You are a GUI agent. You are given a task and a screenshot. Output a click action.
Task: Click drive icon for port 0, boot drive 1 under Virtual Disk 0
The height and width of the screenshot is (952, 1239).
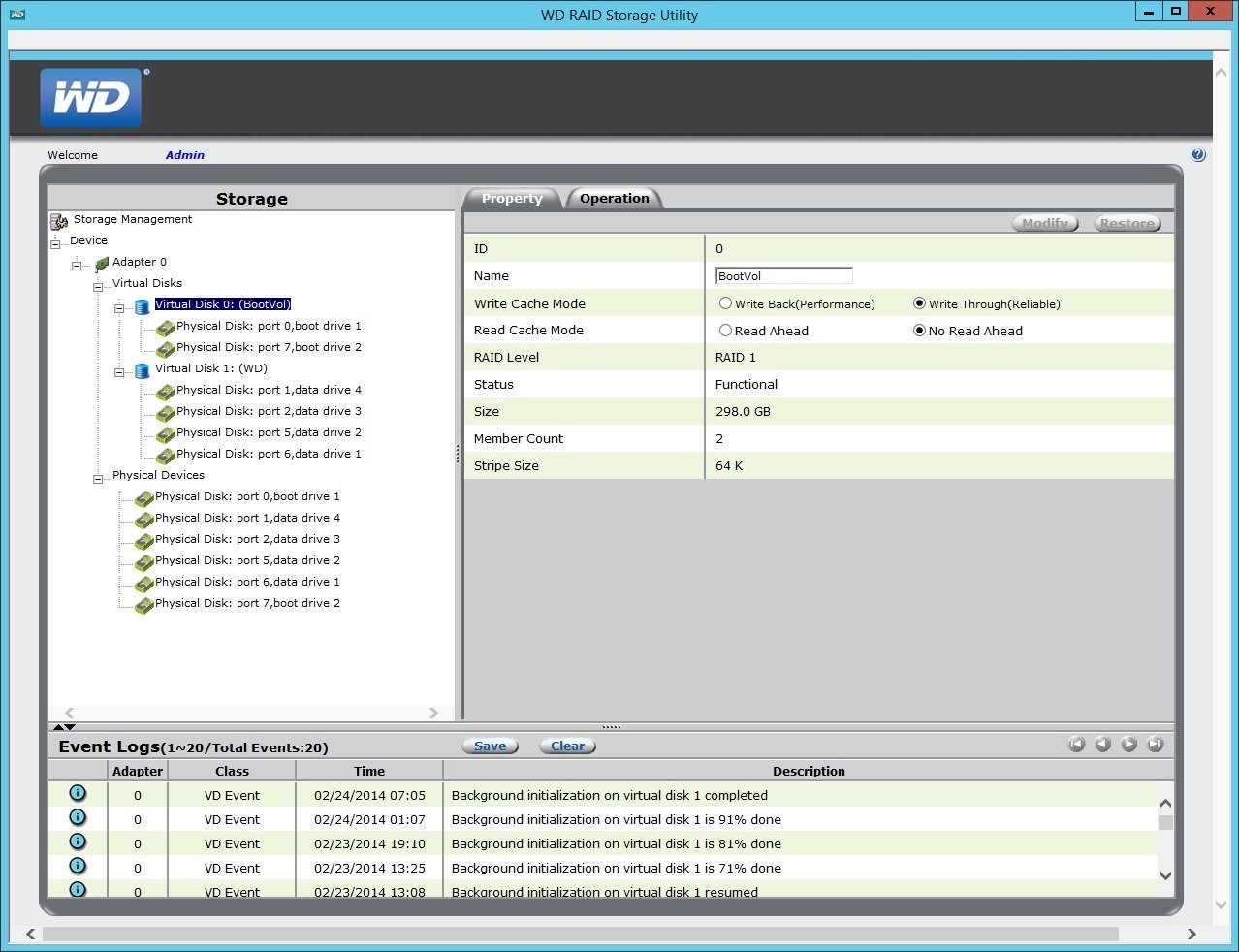point(165,329)
